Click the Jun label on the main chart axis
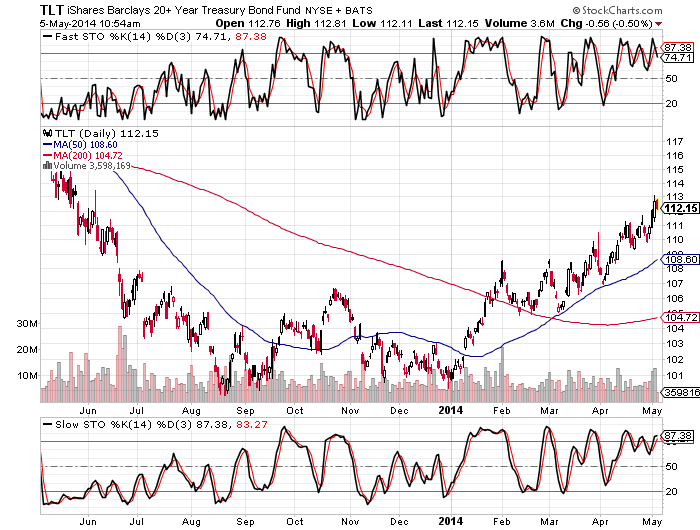Viewport: 700px width, 530px height. [x=88, y=410]
